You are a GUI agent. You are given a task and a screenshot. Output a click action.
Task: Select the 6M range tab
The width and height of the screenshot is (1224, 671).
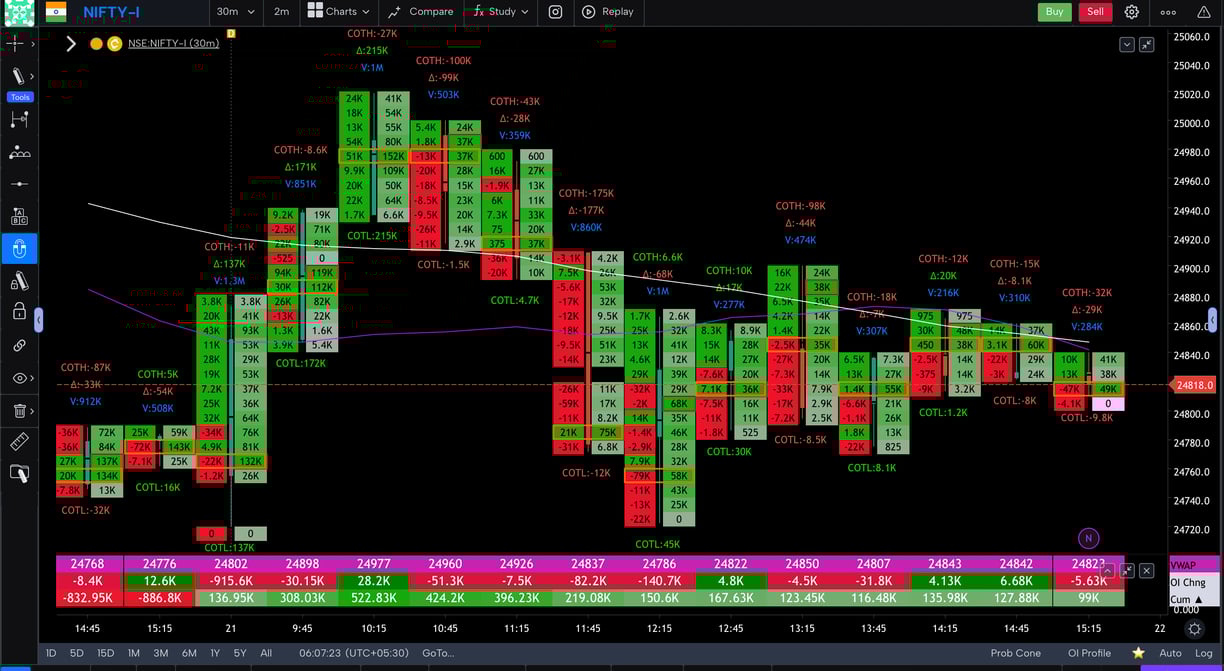tap(189, 653)
